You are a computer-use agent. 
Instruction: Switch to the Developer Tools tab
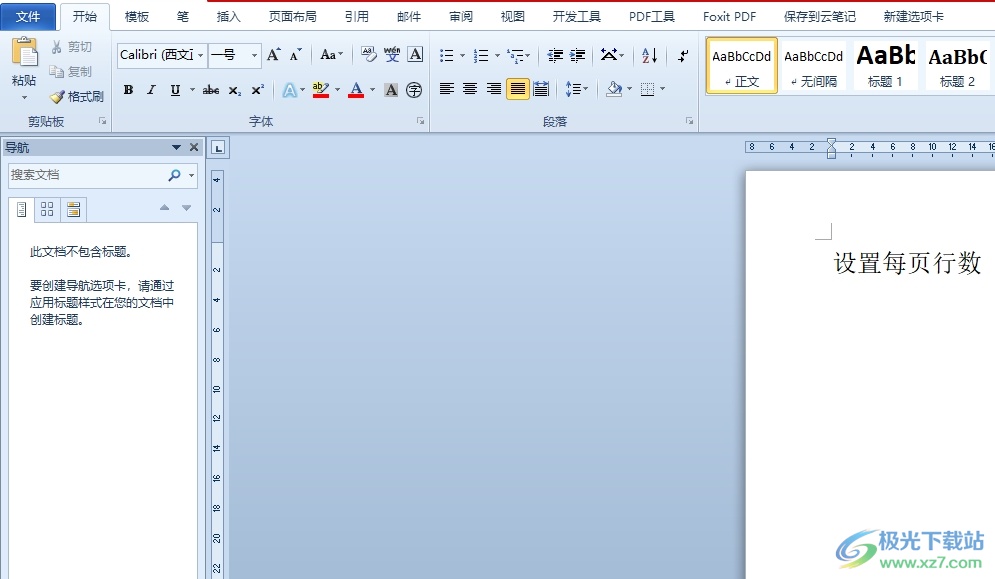click(576, 17)
